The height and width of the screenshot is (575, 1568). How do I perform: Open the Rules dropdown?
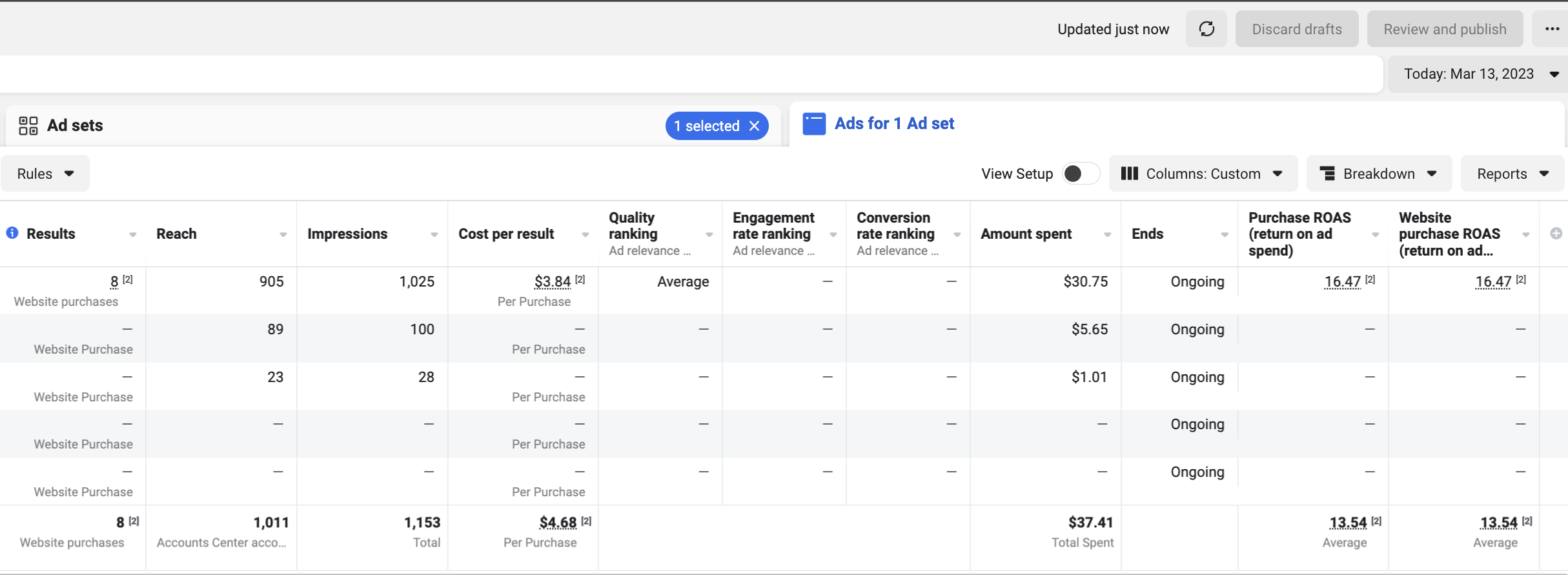45,174
